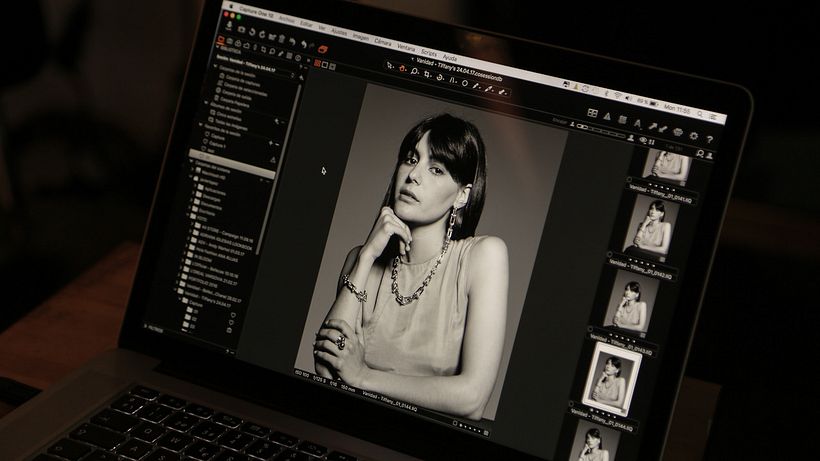Click the Import images icon in toolbar
The height and width of the screenshot is (461, 820).
click(x=229, y=26)
